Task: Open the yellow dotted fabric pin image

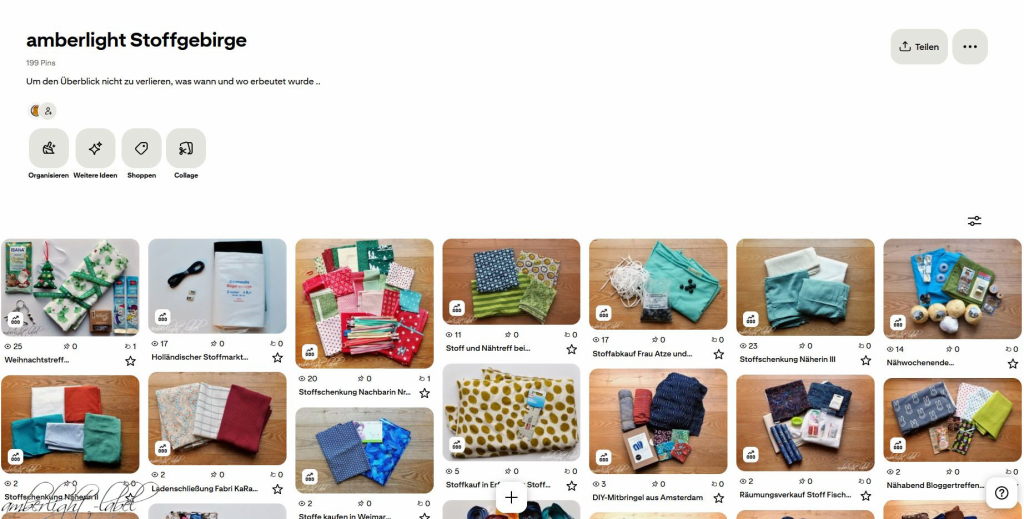Action: click(x=511, y=413)
